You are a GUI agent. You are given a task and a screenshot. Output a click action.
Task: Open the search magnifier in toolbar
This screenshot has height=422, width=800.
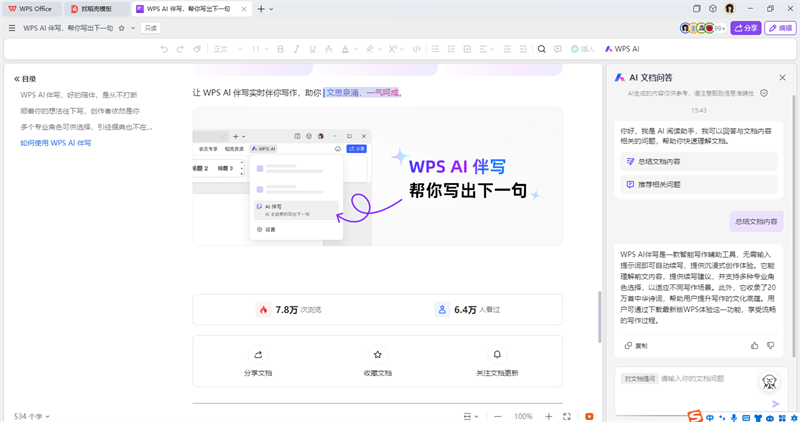[x=542, y=49]
